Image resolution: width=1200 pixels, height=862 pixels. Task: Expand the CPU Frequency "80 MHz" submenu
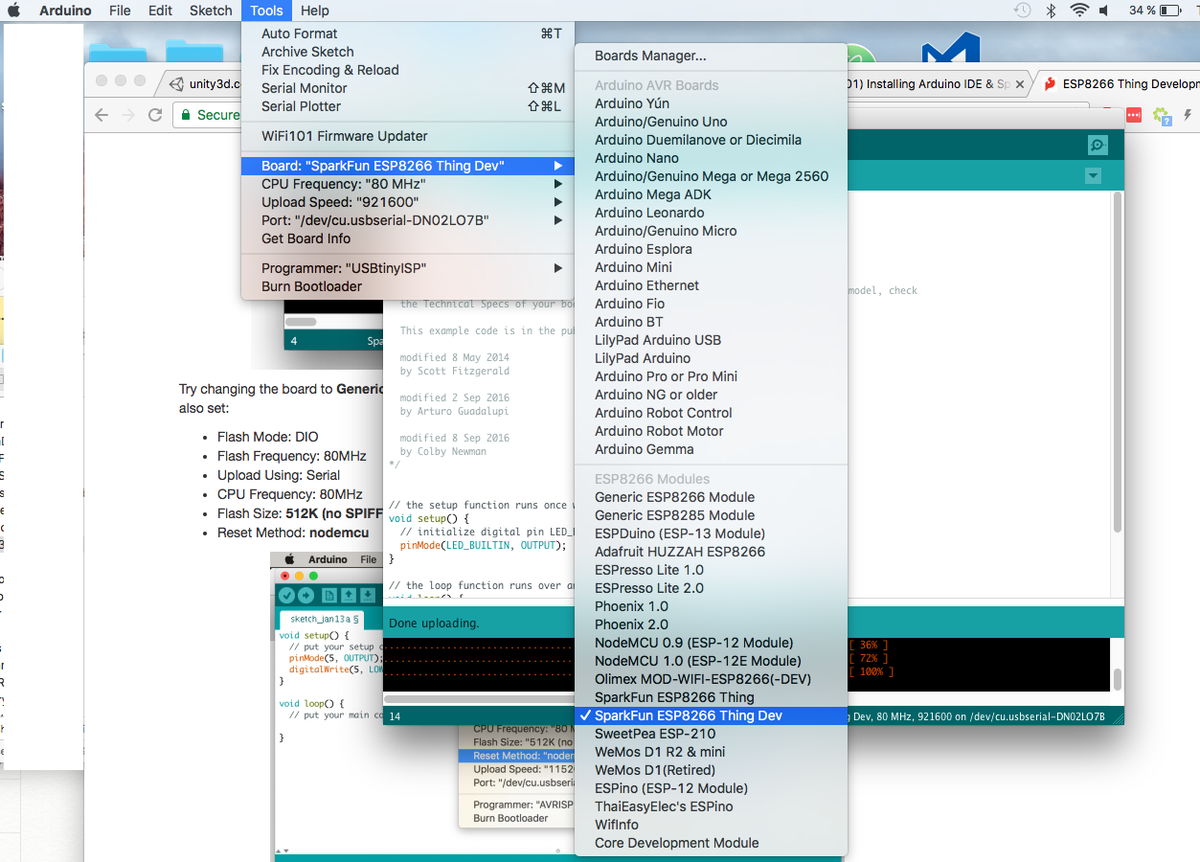pos(408,184)
